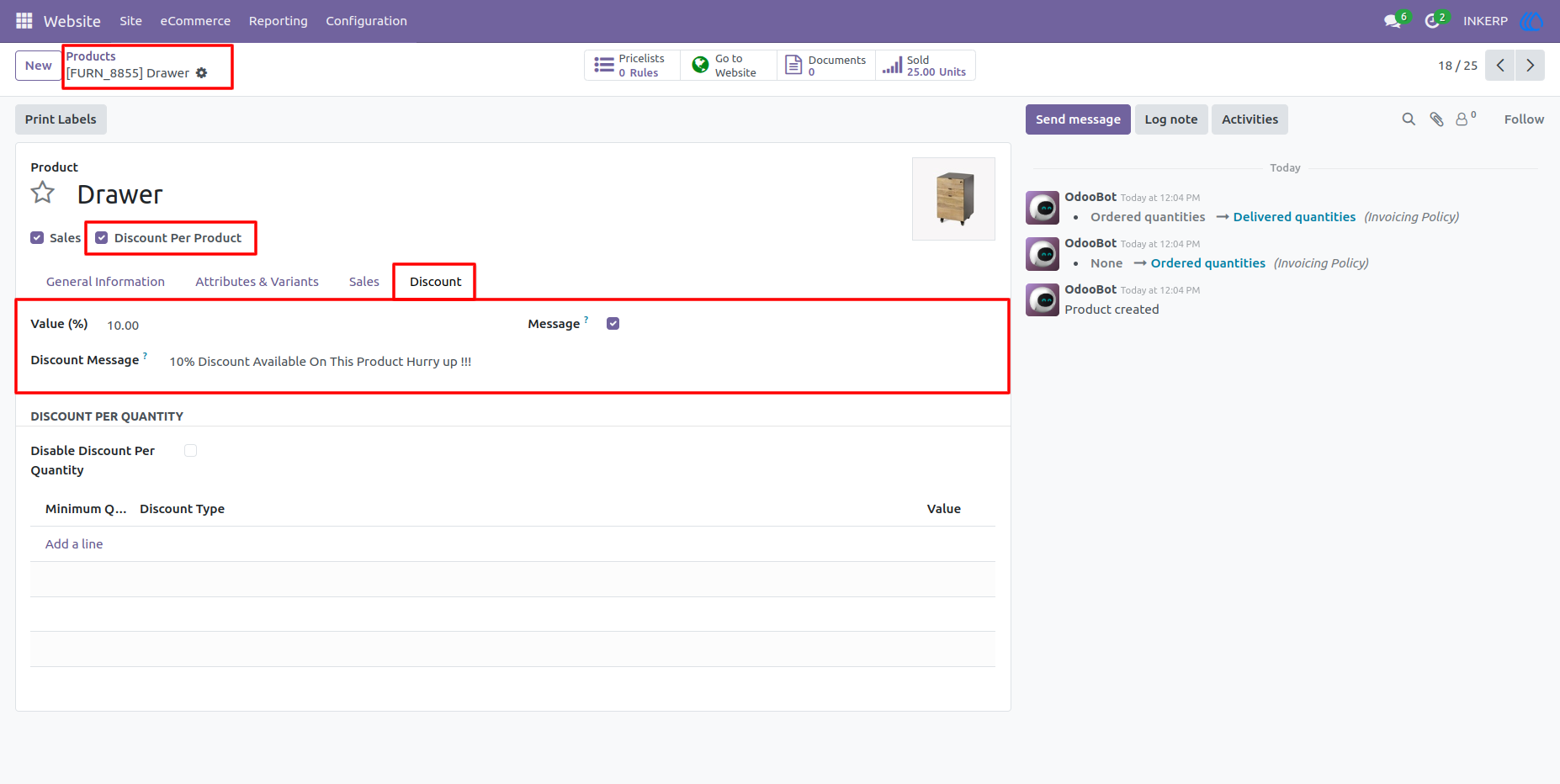
Task: Click the Drawer product image thumbnail
Action: 953,199
